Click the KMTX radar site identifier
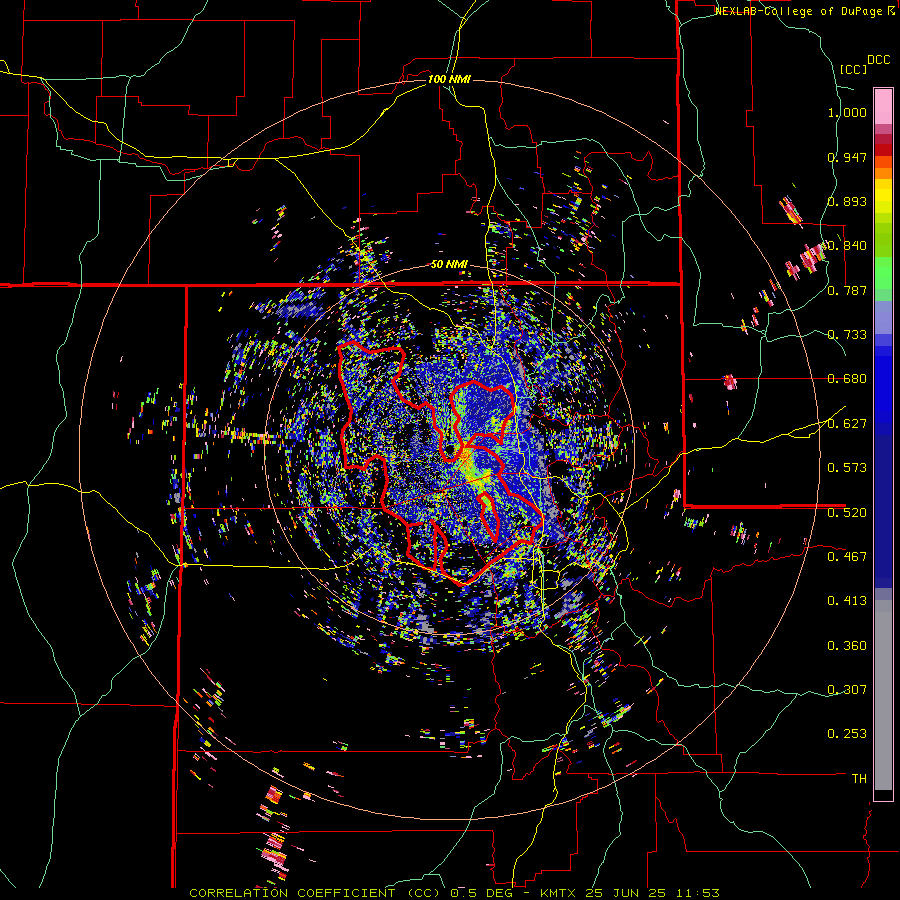Viewport: 900px width, 900px height. pos(560,893)
